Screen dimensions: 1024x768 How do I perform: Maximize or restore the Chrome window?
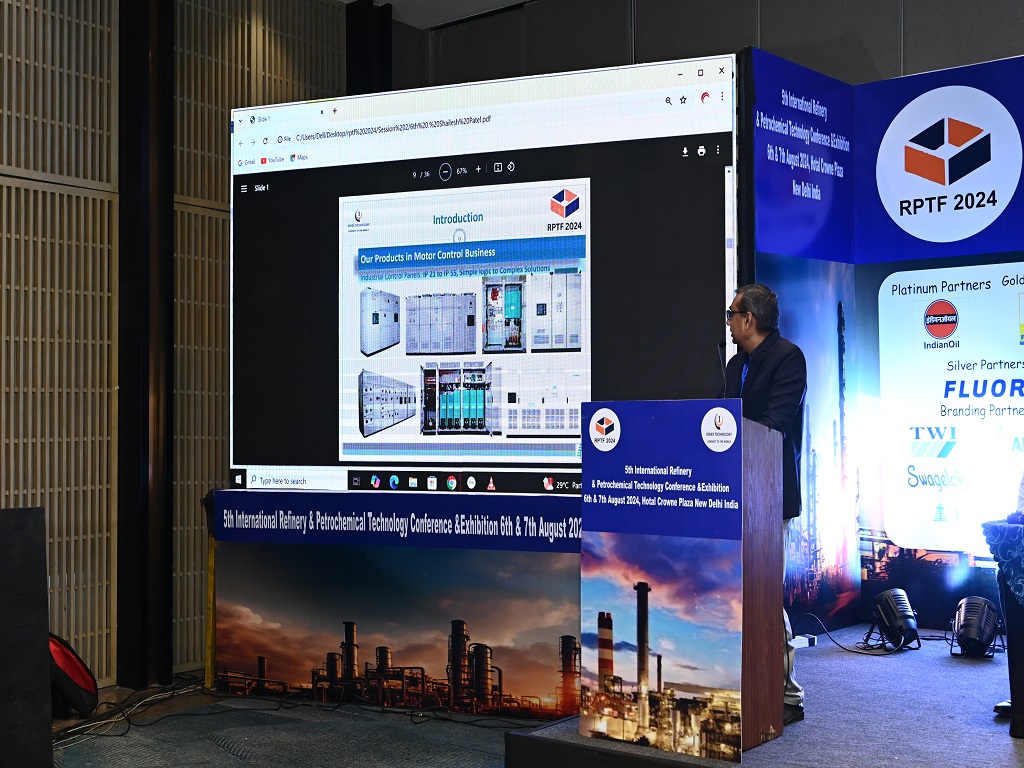tap(701, 72)
